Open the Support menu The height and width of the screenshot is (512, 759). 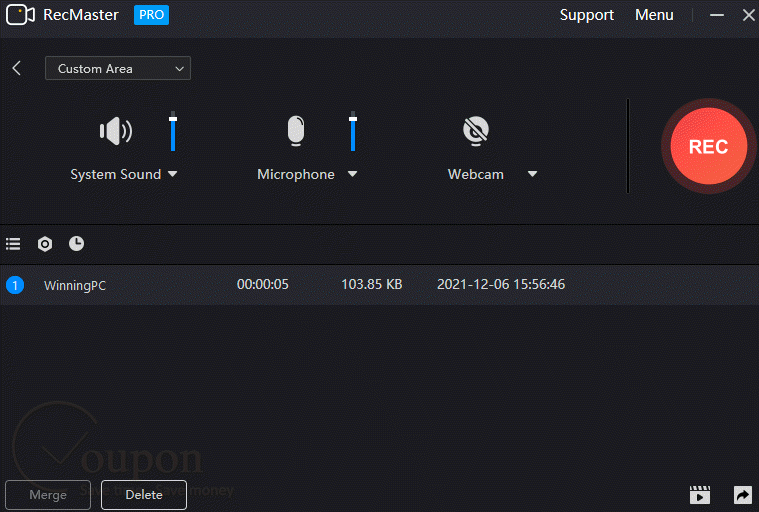coord(587,15)
